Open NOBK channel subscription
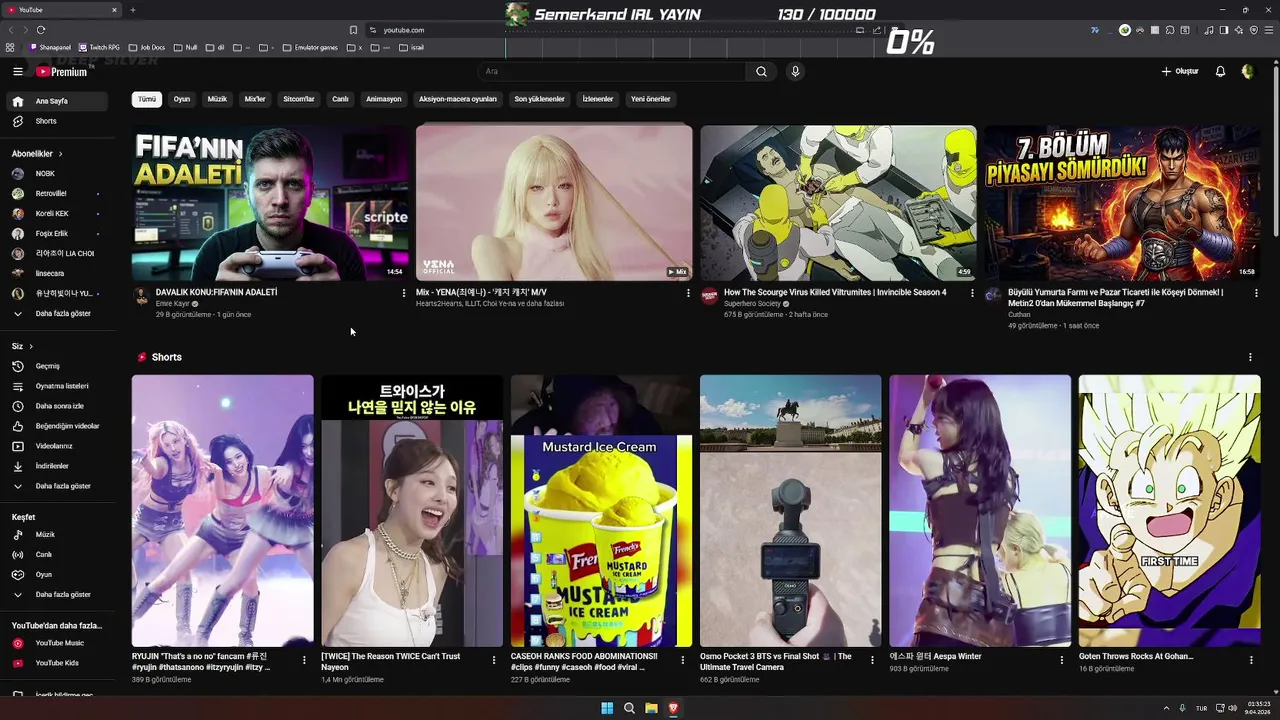 (x=58, y=173)
